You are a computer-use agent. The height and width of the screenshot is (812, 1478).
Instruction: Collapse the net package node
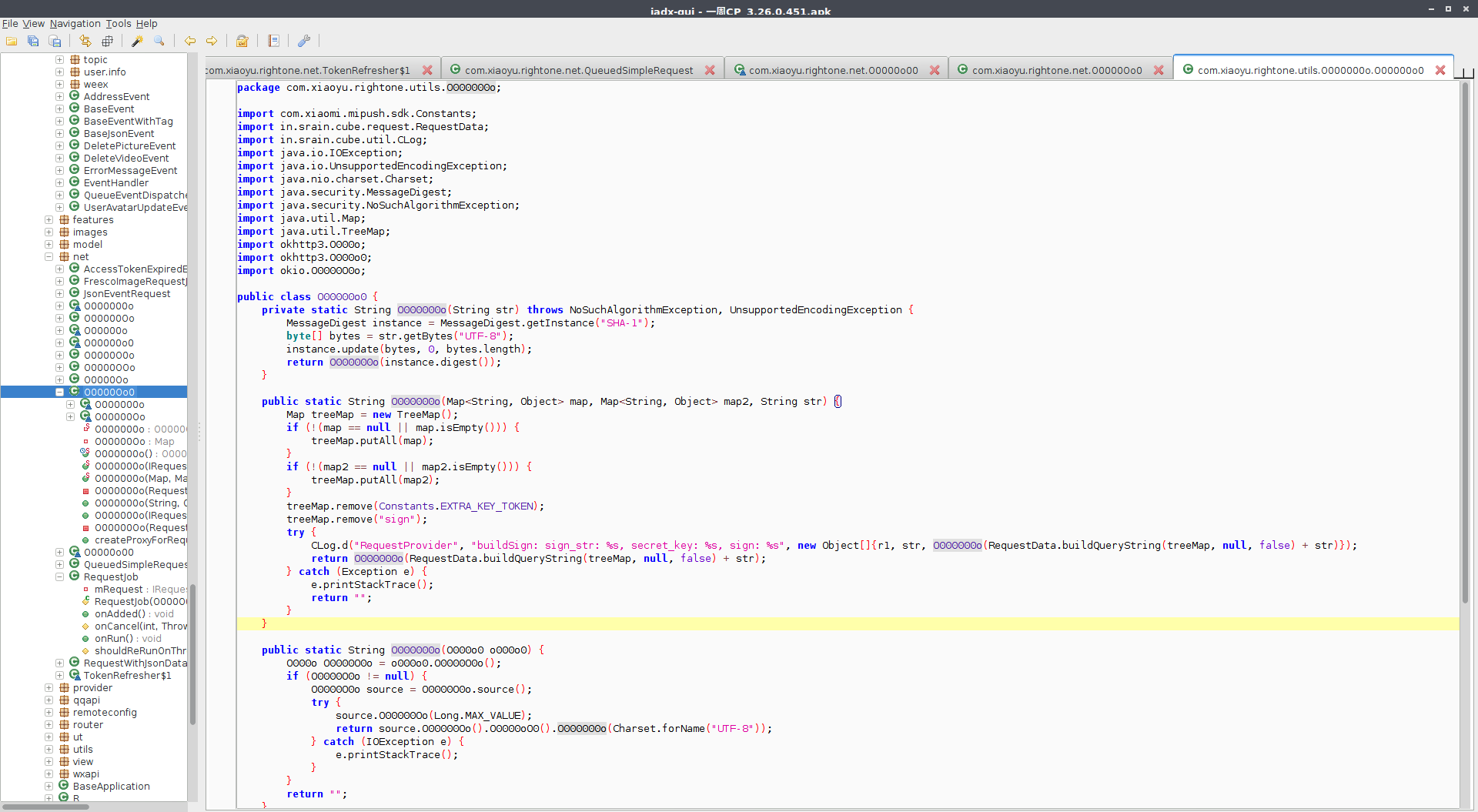click(x=48, y=257)
